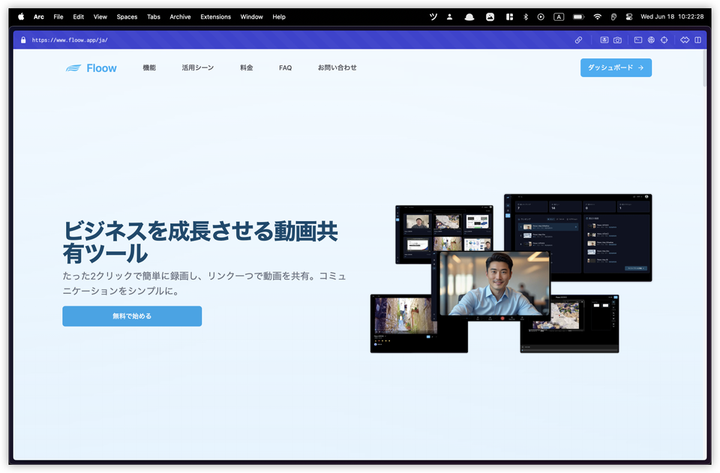
Task: Open the お問い合わせ contact link
Action: point(337,68)
